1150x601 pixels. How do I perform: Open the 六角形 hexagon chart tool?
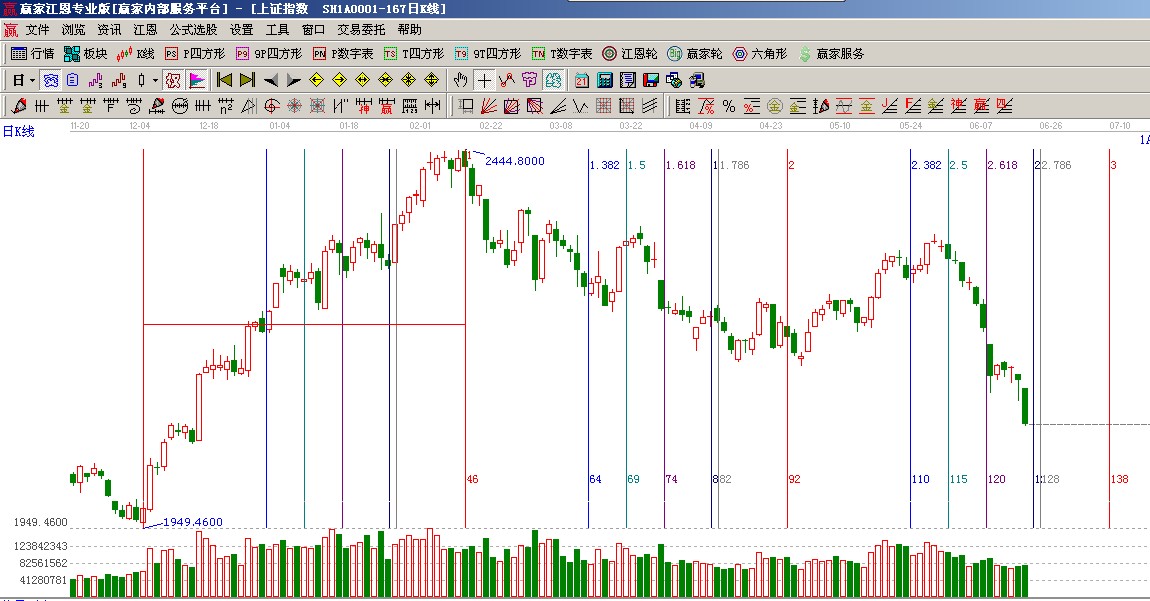pos(760,54)
